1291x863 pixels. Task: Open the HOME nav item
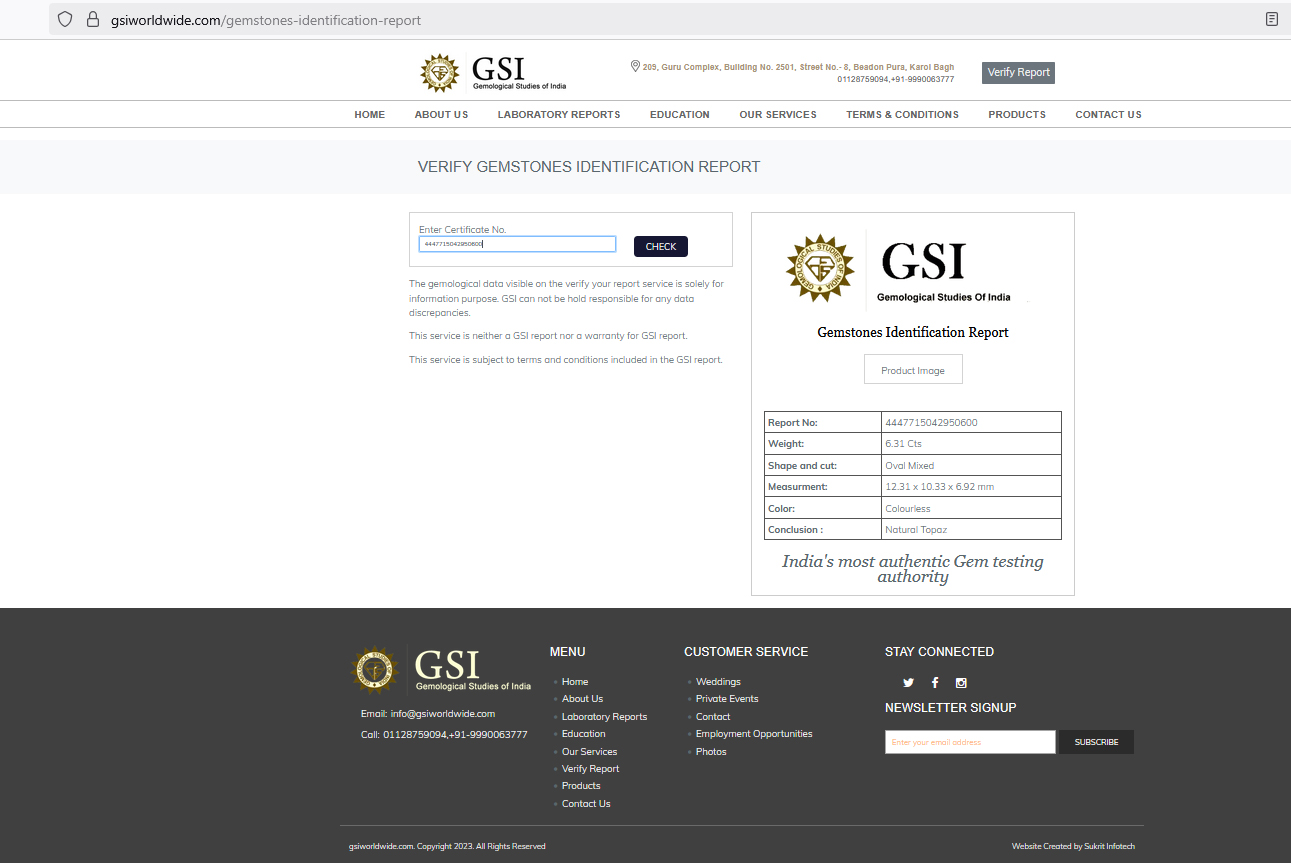(x=369, y=115)
